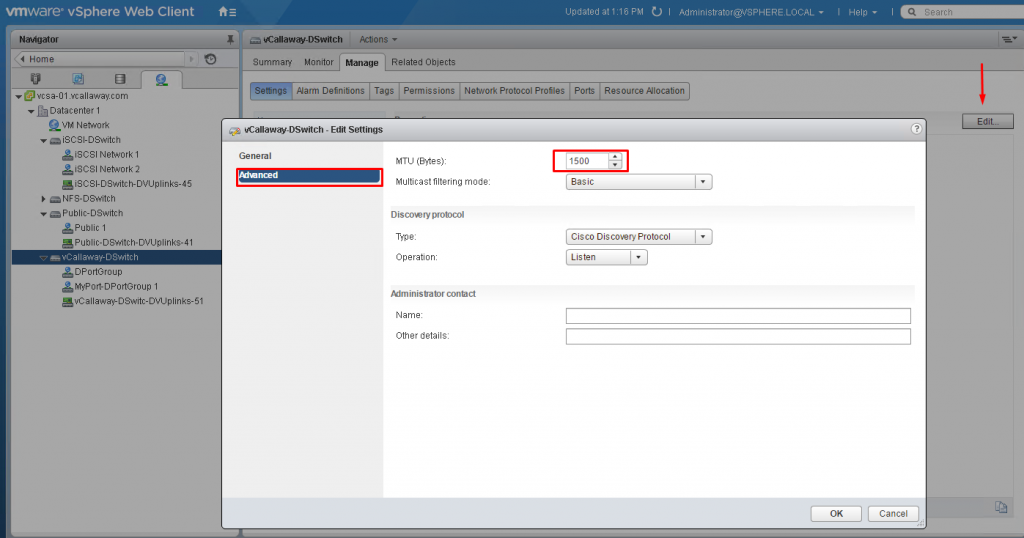Image resolution: width=1024 pixels, height=538 pixels.
Task: Collapse vcsa-01.vcallaway.com tree node
Action: pos(18,96)
